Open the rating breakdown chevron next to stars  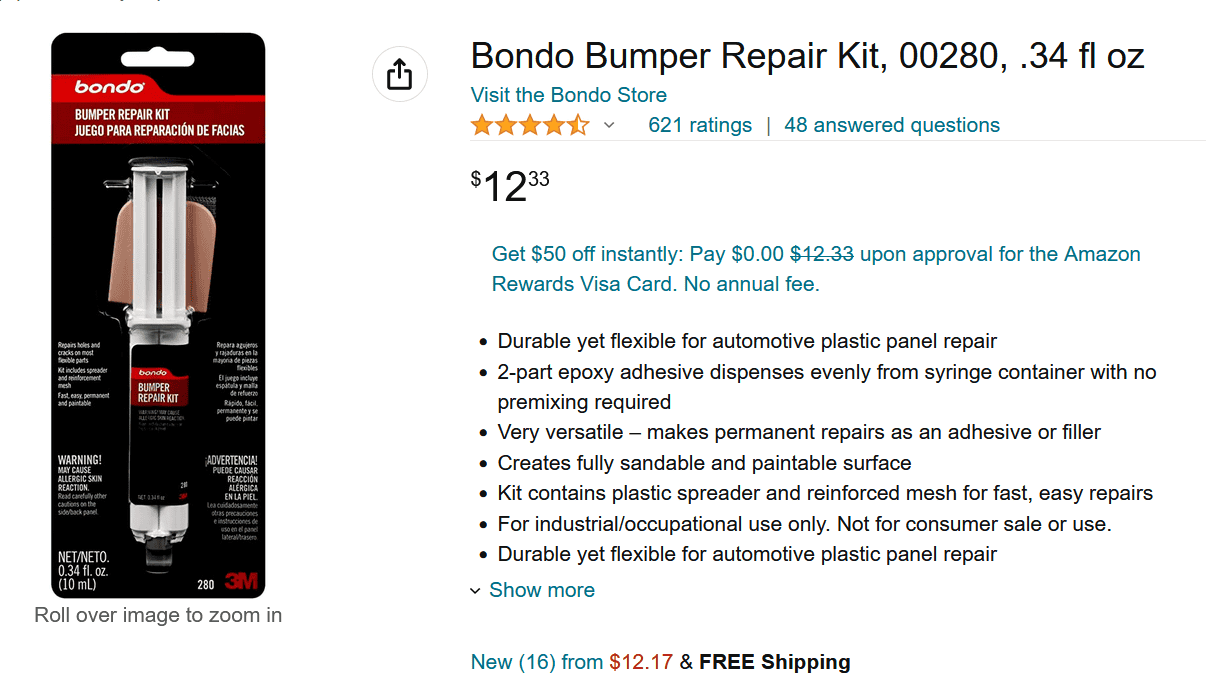point(609,126)
